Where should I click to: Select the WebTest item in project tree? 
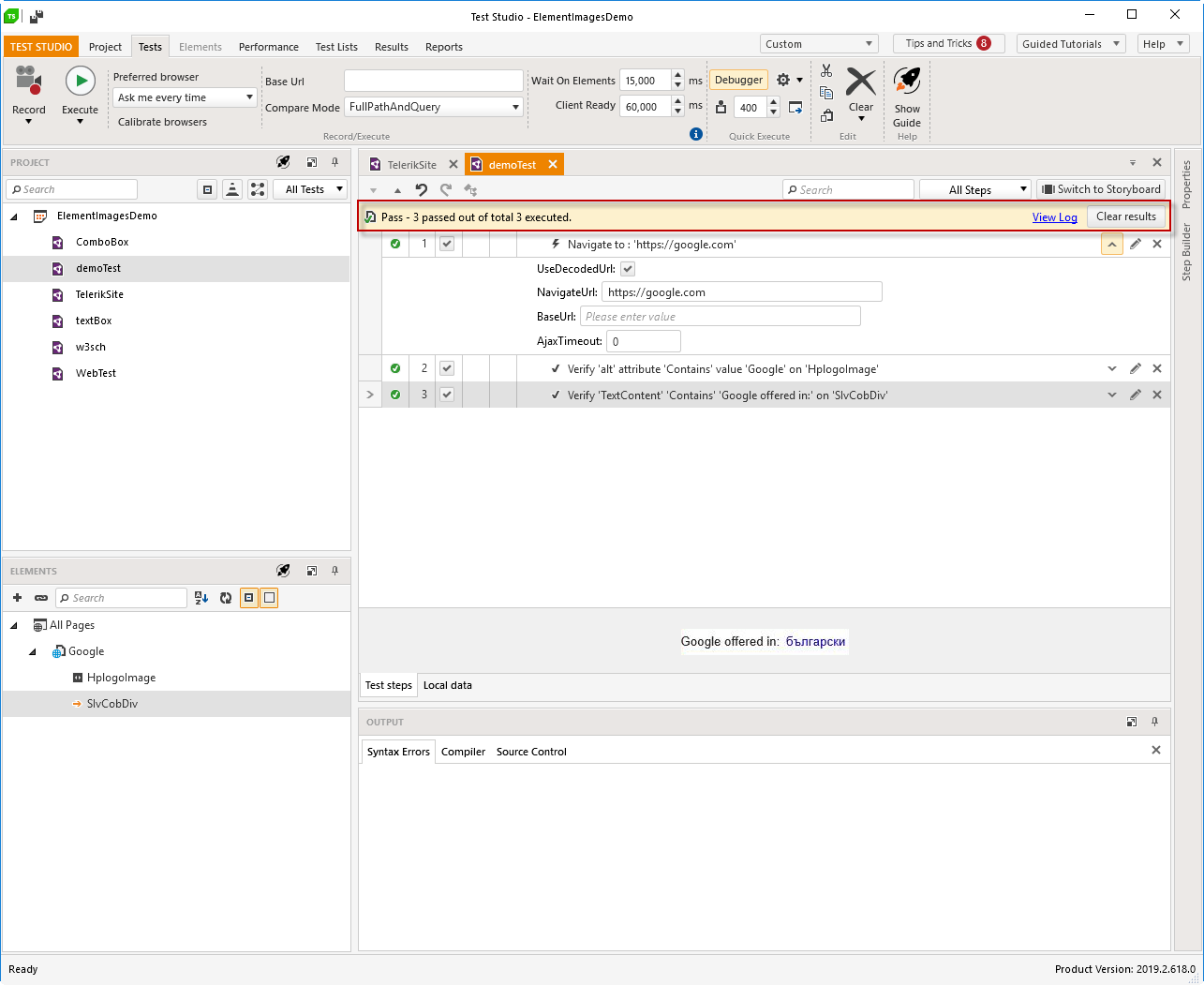pos(97,373)
